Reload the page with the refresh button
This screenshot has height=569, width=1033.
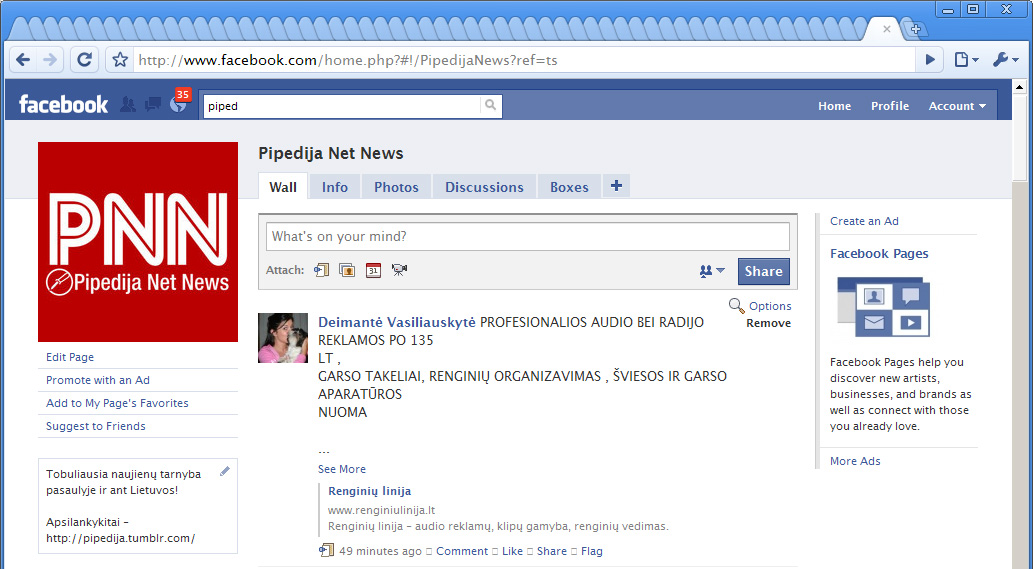point(84,60)
